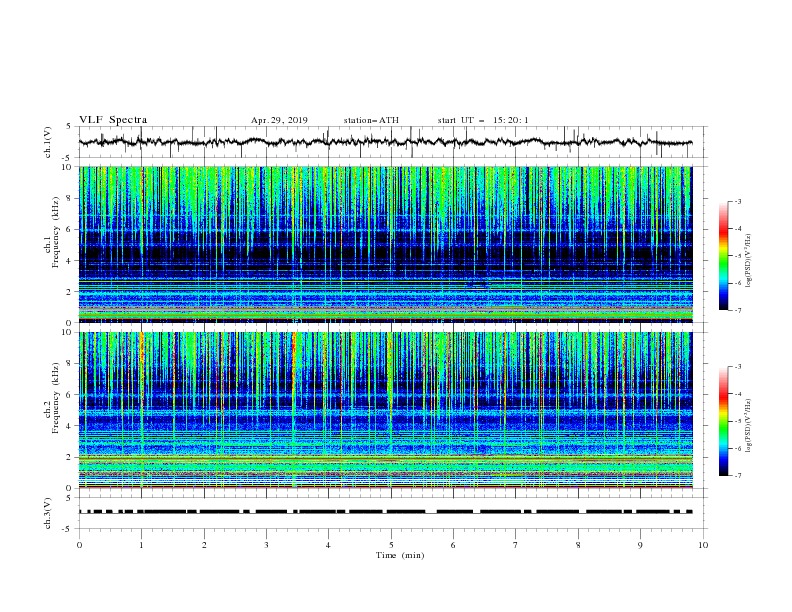Click the "-7" tick on ch.2 colorbar
The image size is (792, 612).
pyautogui.click(x=737, y=476)
